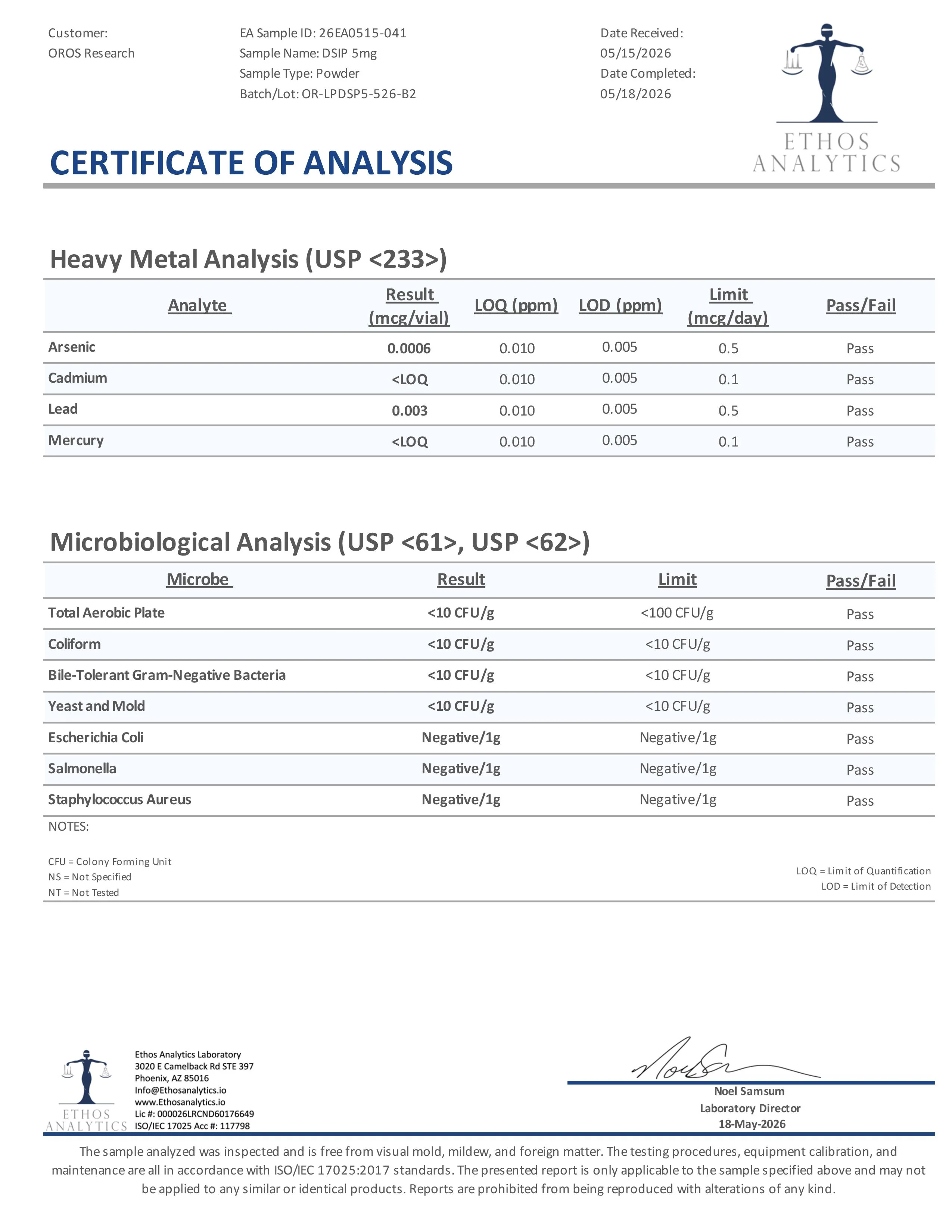Click the Salmonella row label
This screenshot has height=1232, width=952.
(x=83, y=768)
